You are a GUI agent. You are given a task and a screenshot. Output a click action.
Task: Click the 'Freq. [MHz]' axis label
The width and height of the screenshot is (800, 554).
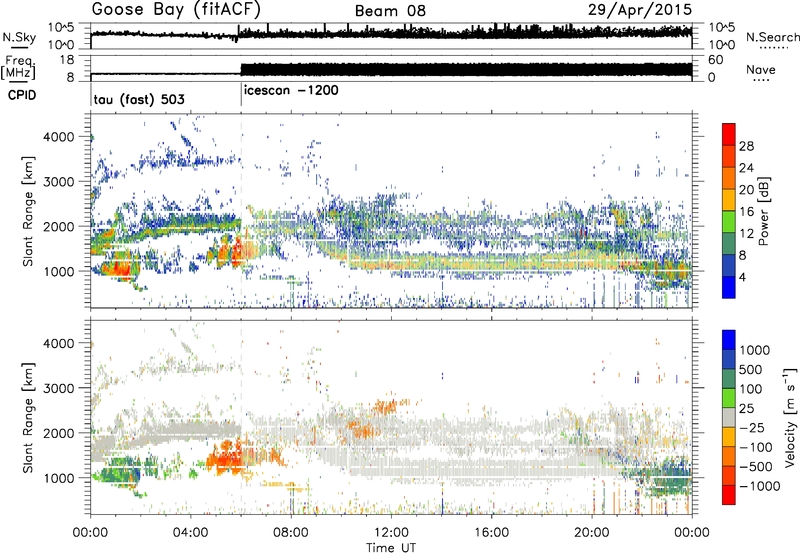pyautogui.click(x=19, y=68)
